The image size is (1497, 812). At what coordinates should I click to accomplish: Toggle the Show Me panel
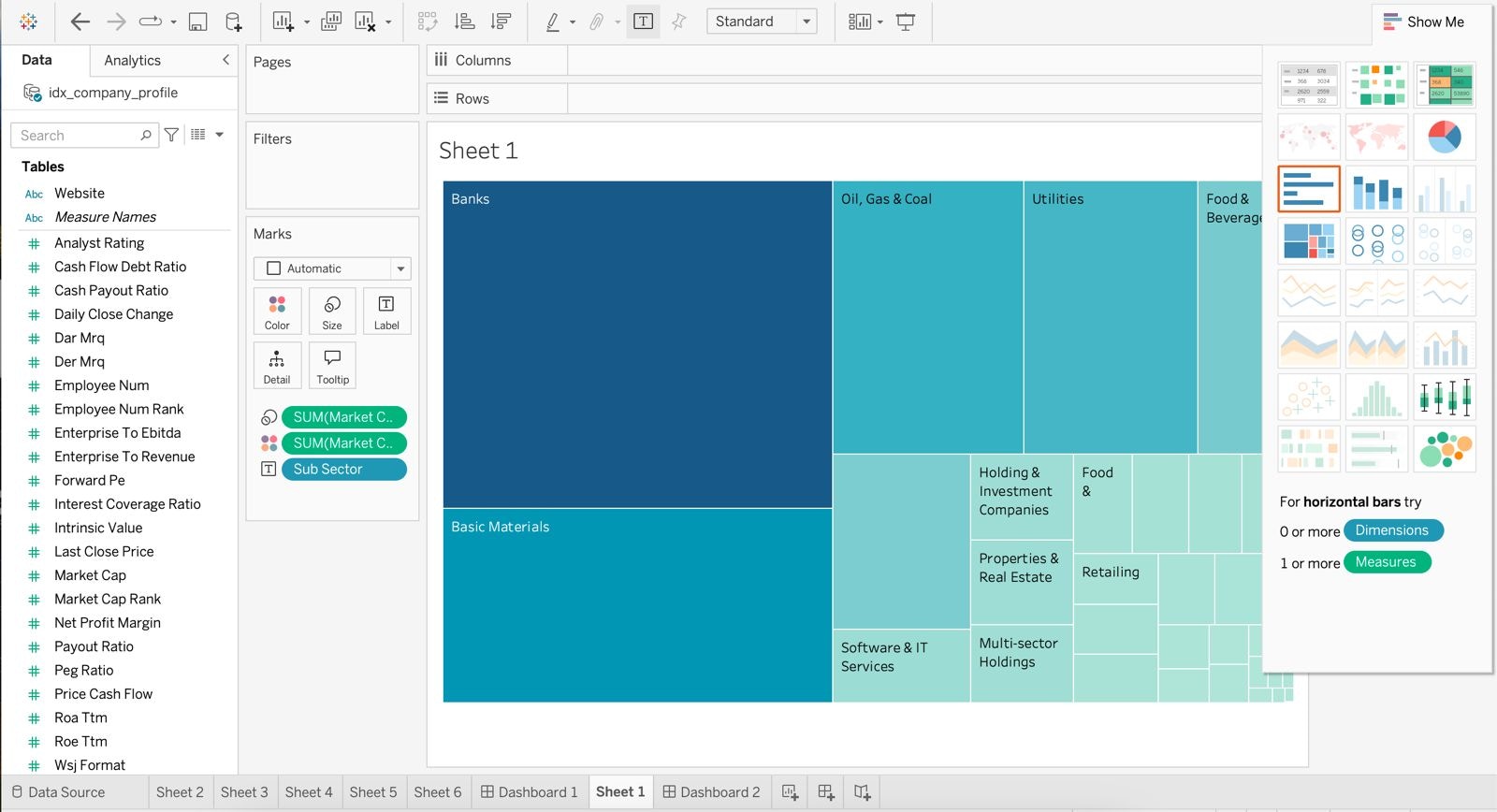1423,22
